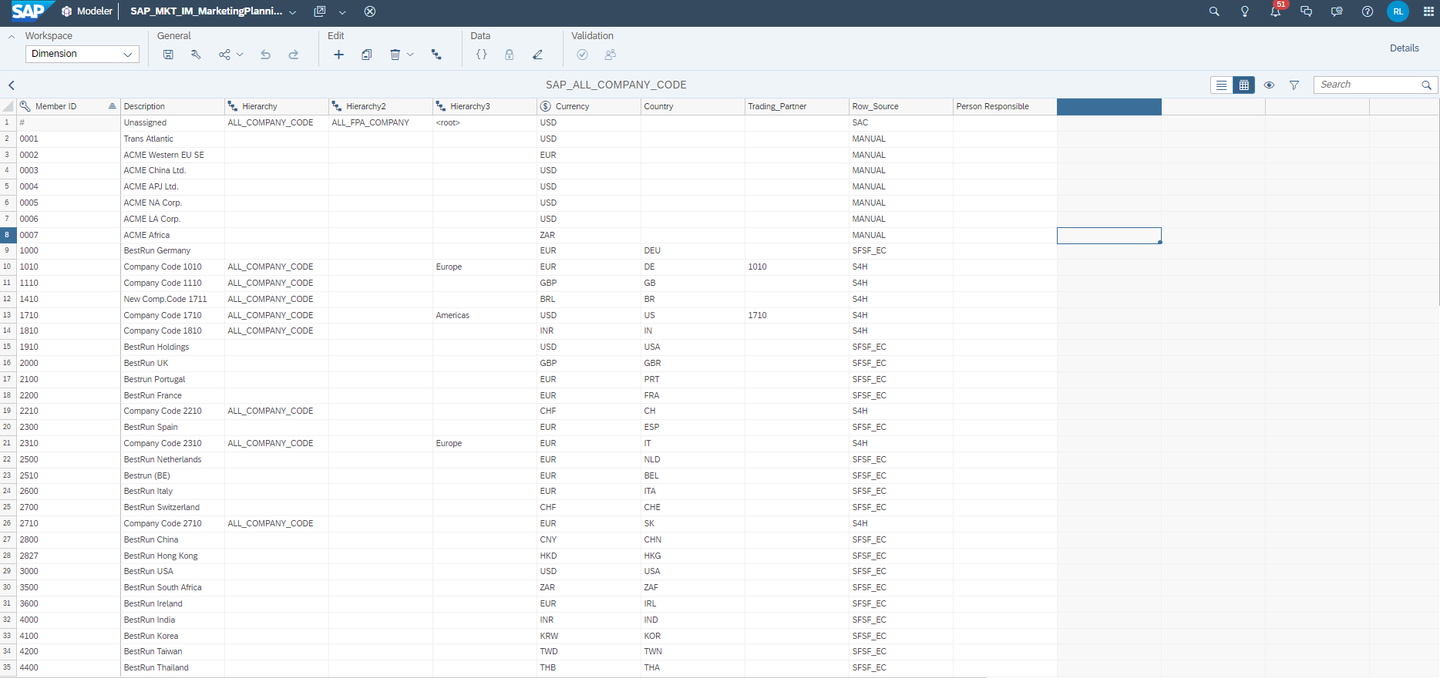Click the lightbulb insights icon
1440x678 pixels.
(1245, 12)
